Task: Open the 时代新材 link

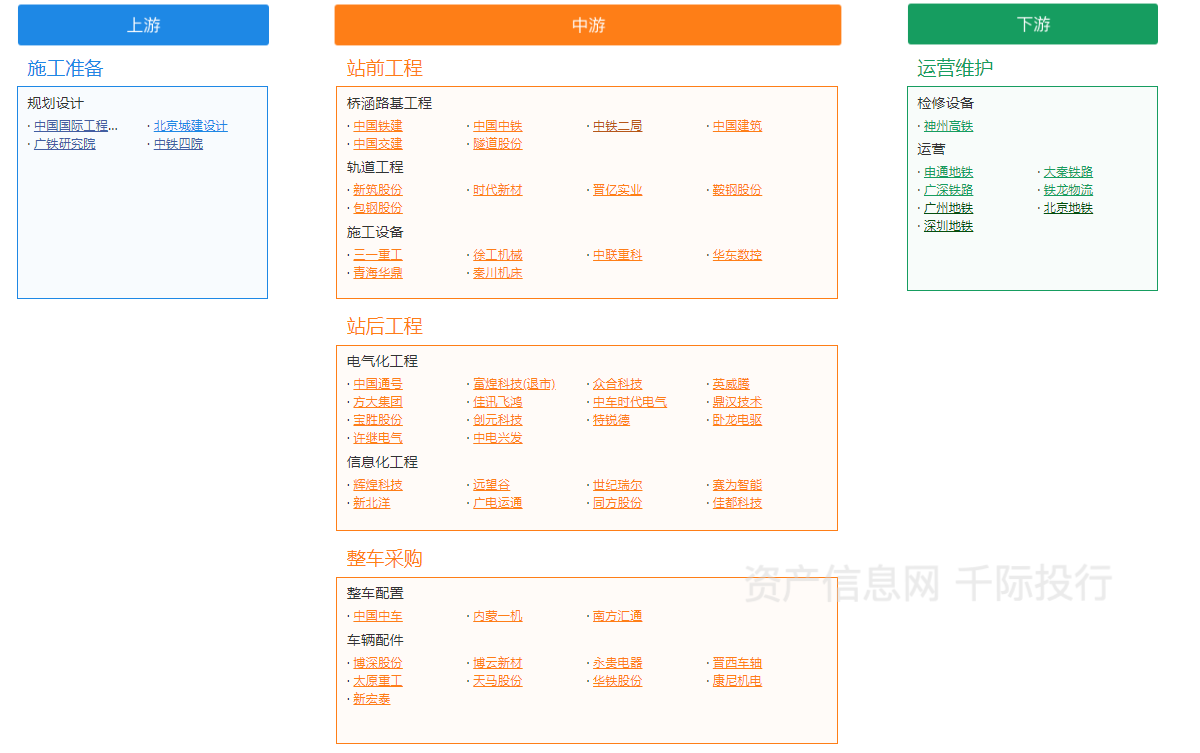Action: [498, 190]
